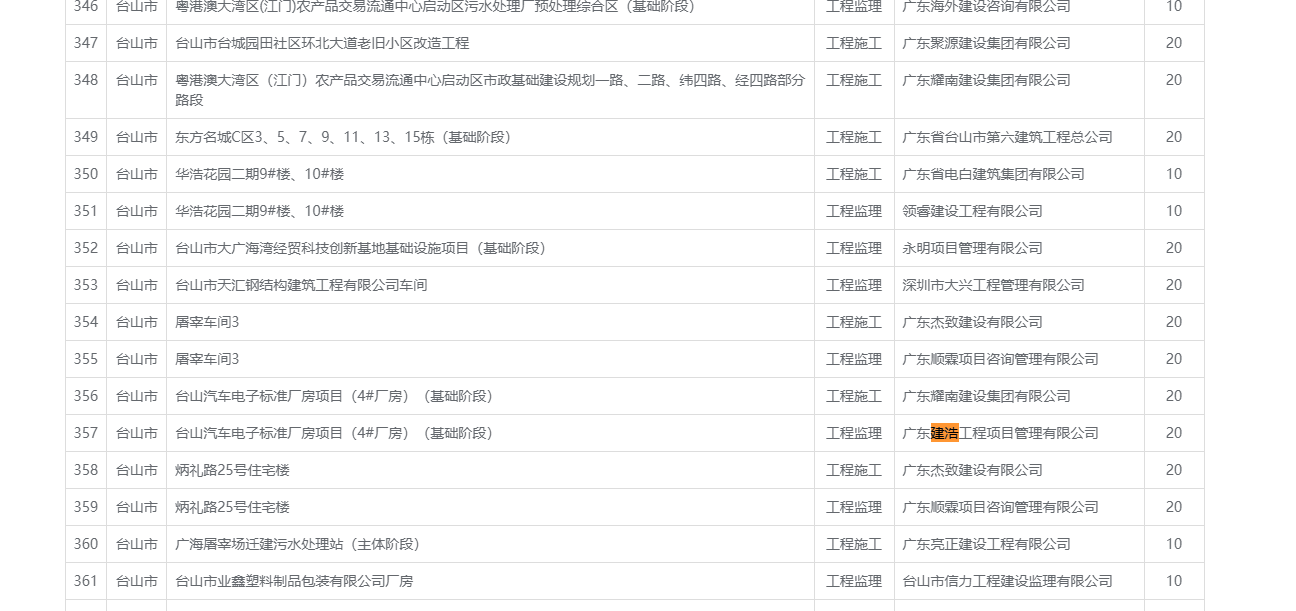Select 华浩花园二期9#楼、10#楼 in row 350
The width and height of the screenshot is (1296, 611).
tap(259, 174)
